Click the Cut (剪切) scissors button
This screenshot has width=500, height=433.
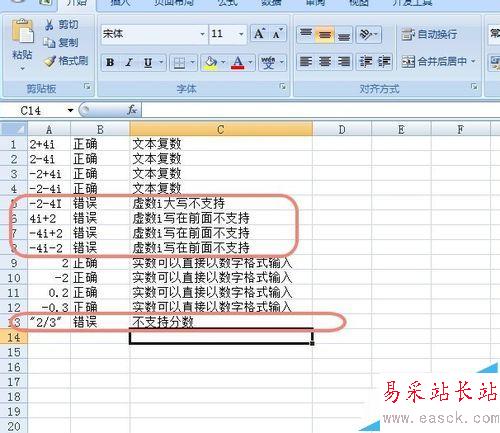(x=62, y=24)
